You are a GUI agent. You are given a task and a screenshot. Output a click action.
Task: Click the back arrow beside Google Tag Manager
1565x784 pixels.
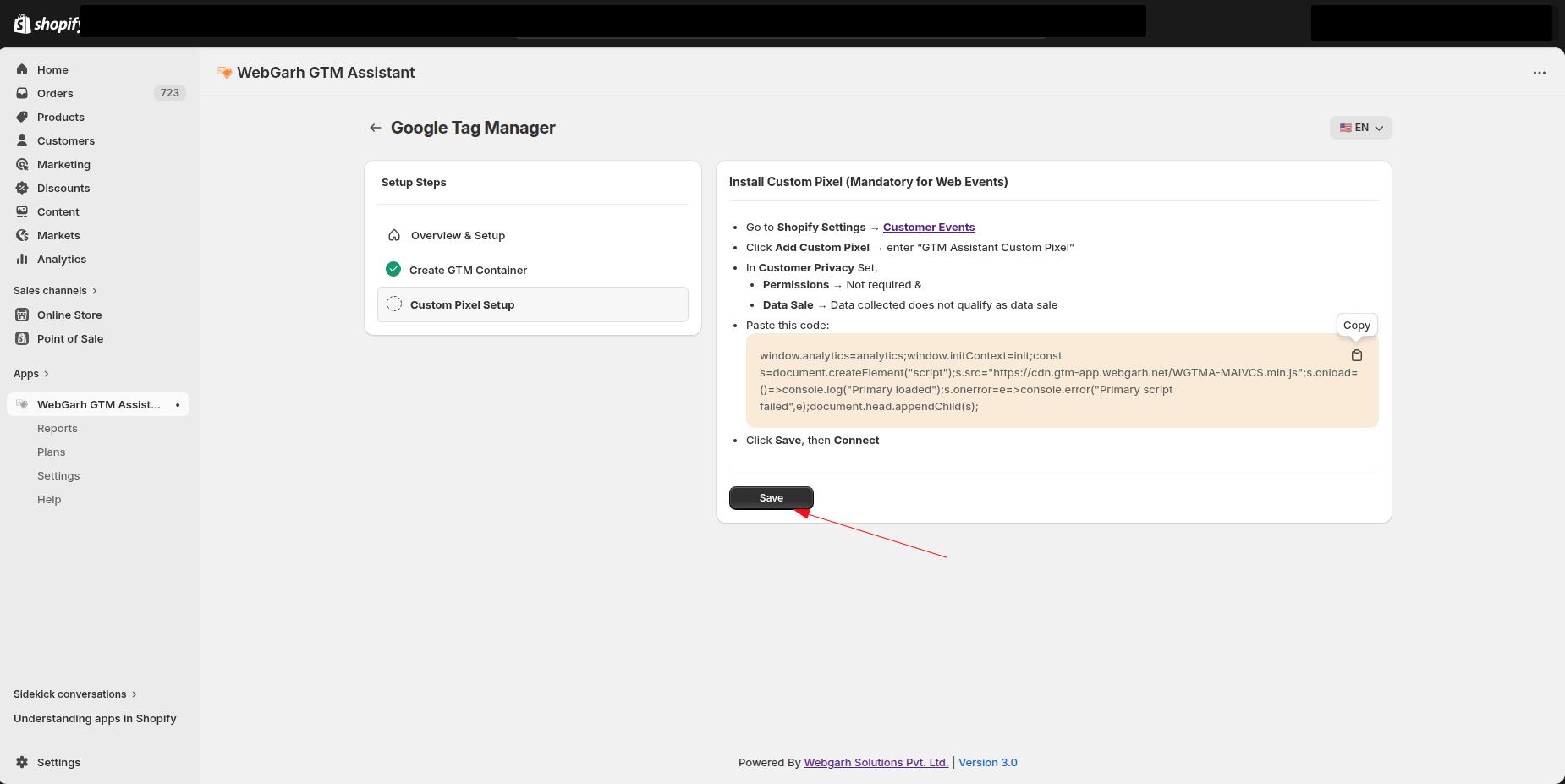click(376, 128)
